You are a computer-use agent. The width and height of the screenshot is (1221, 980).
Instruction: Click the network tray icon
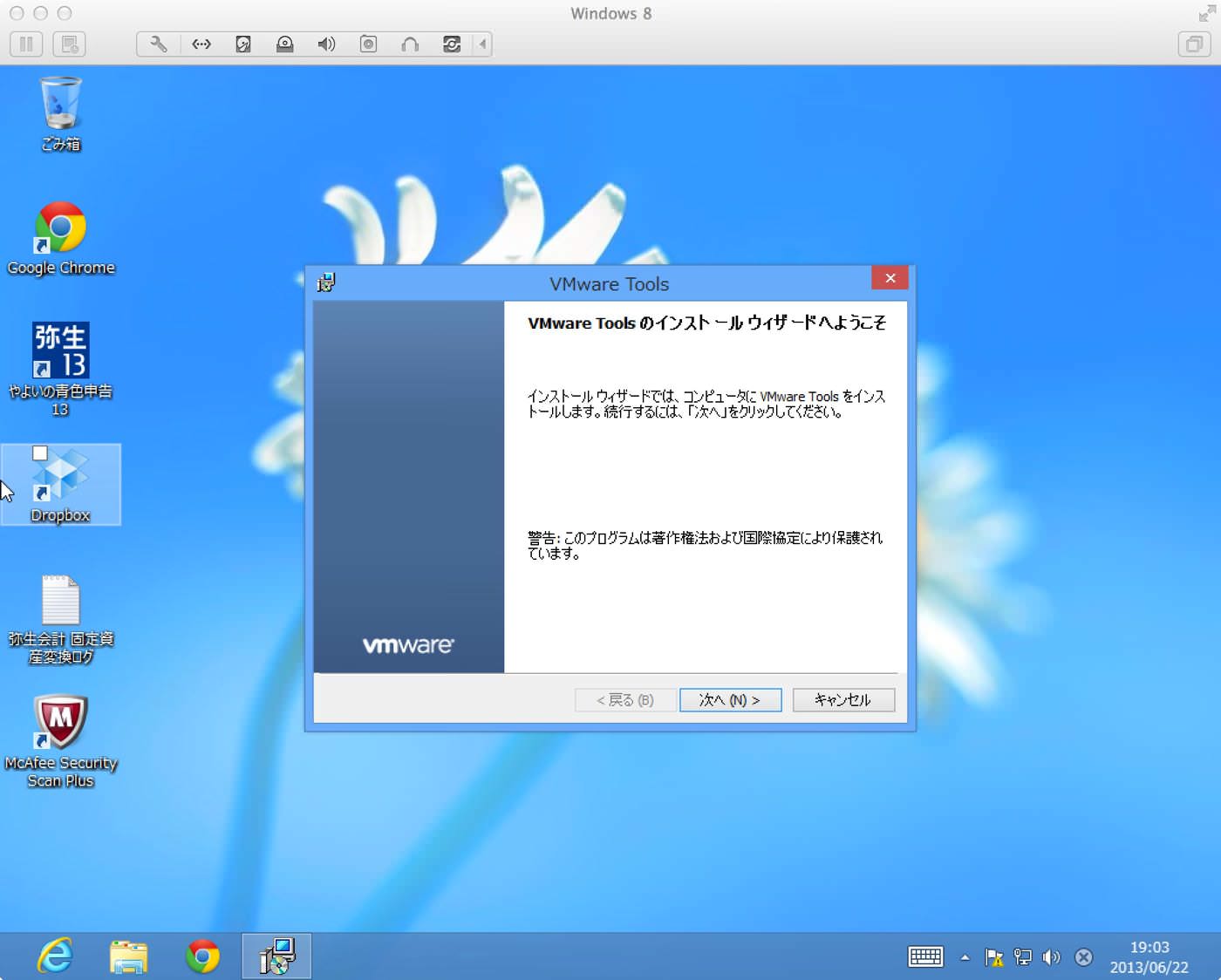1023,957
